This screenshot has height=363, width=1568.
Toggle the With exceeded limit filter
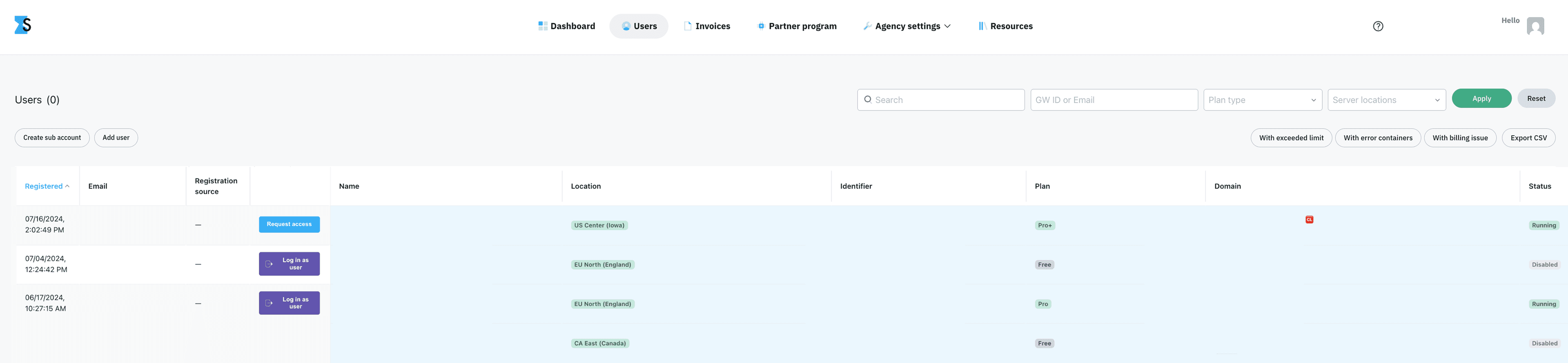click(x=1290, y=138)
